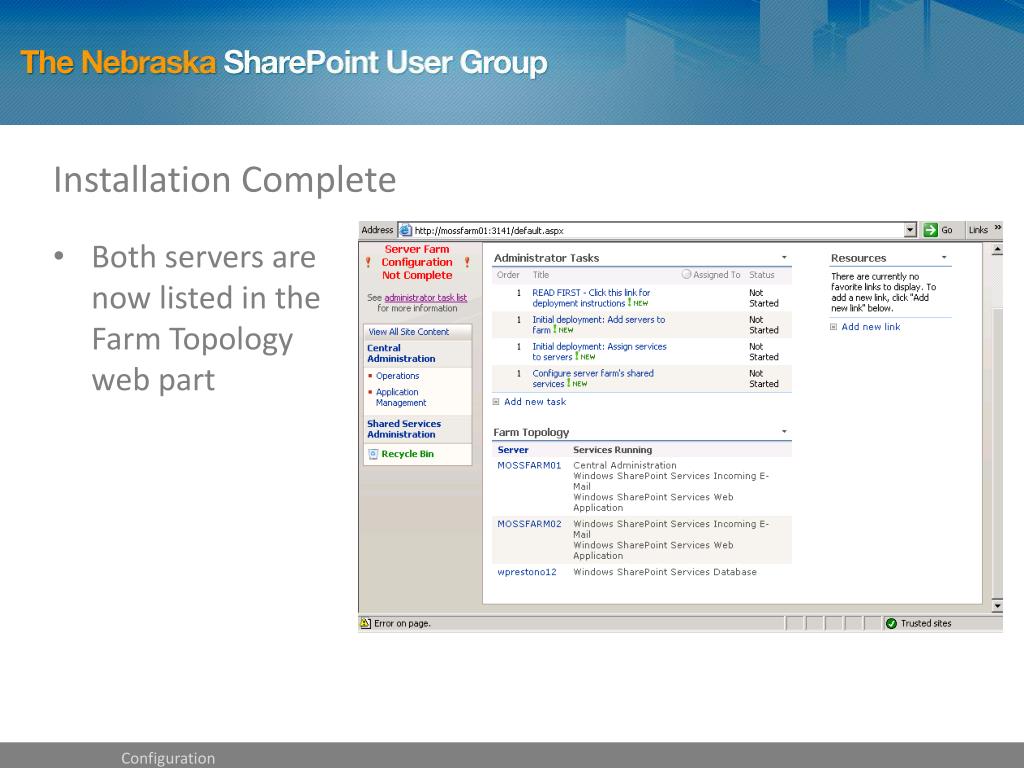Click the scrollbar up arrow
The height and width of the screenshot is (768, 1024).
997,249
